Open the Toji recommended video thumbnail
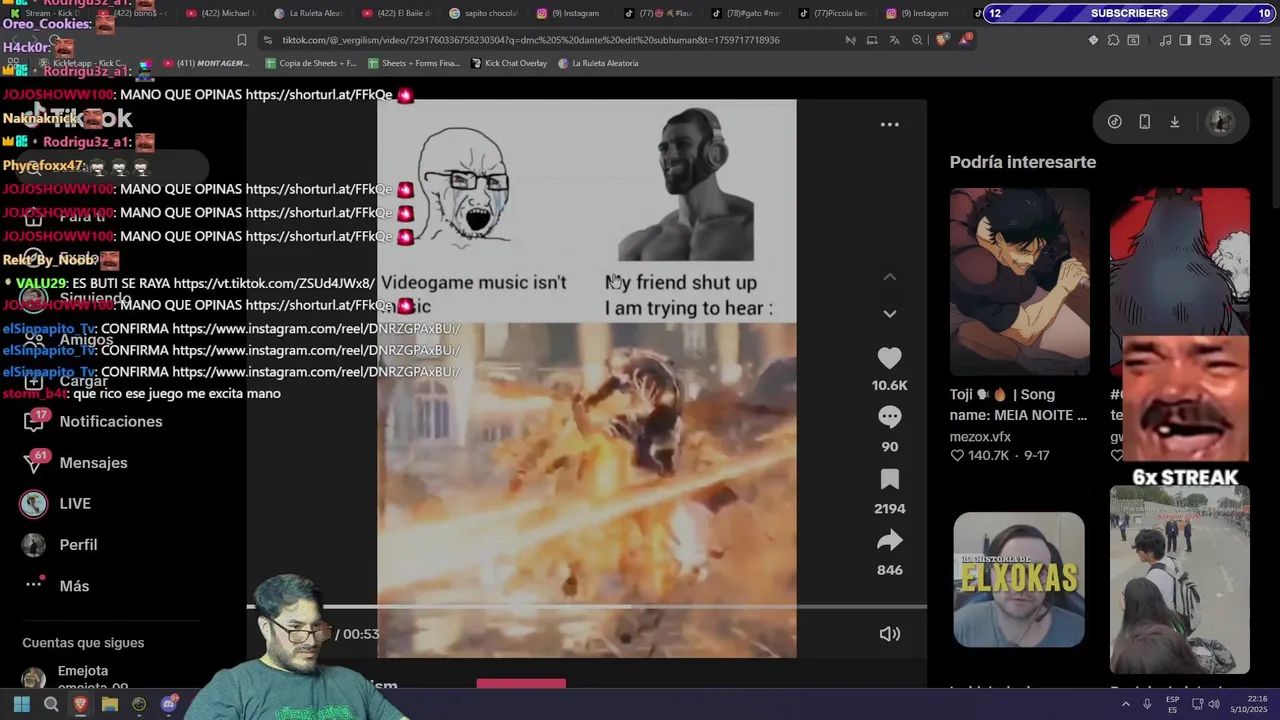Screen dimensions: 1280x720 [1019, 282]
